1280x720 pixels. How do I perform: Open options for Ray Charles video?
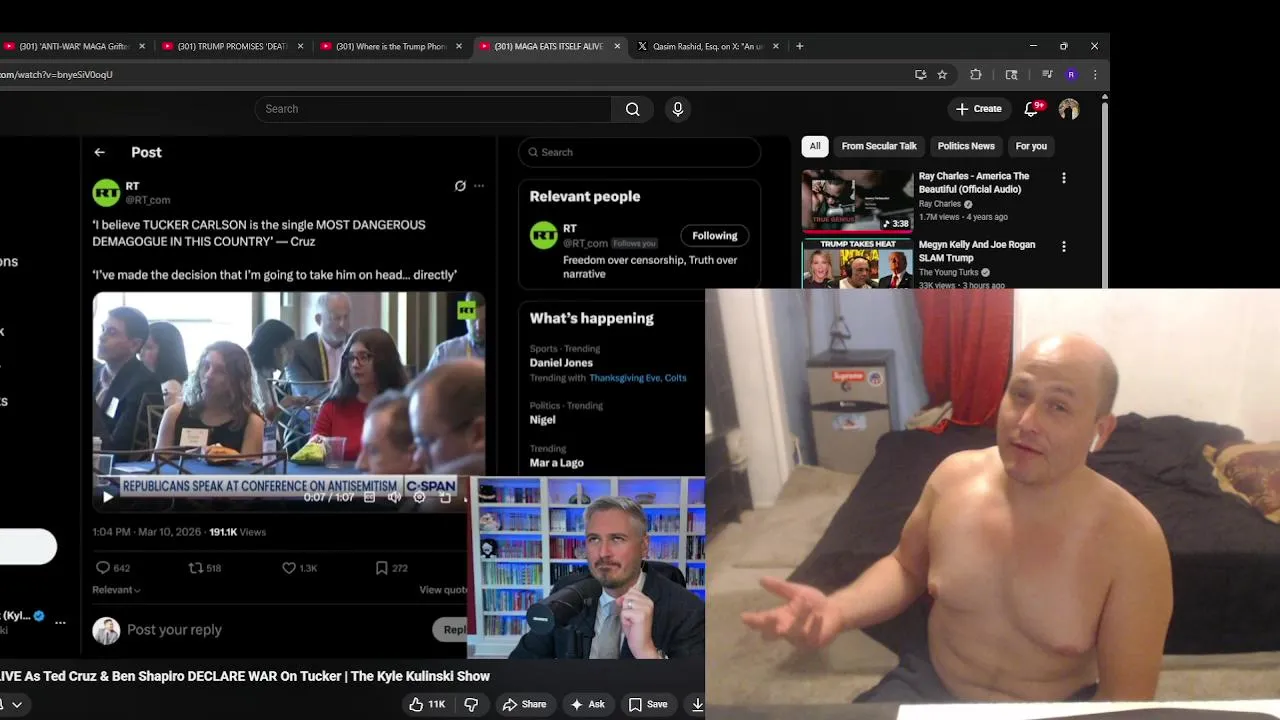point(1064,178)
